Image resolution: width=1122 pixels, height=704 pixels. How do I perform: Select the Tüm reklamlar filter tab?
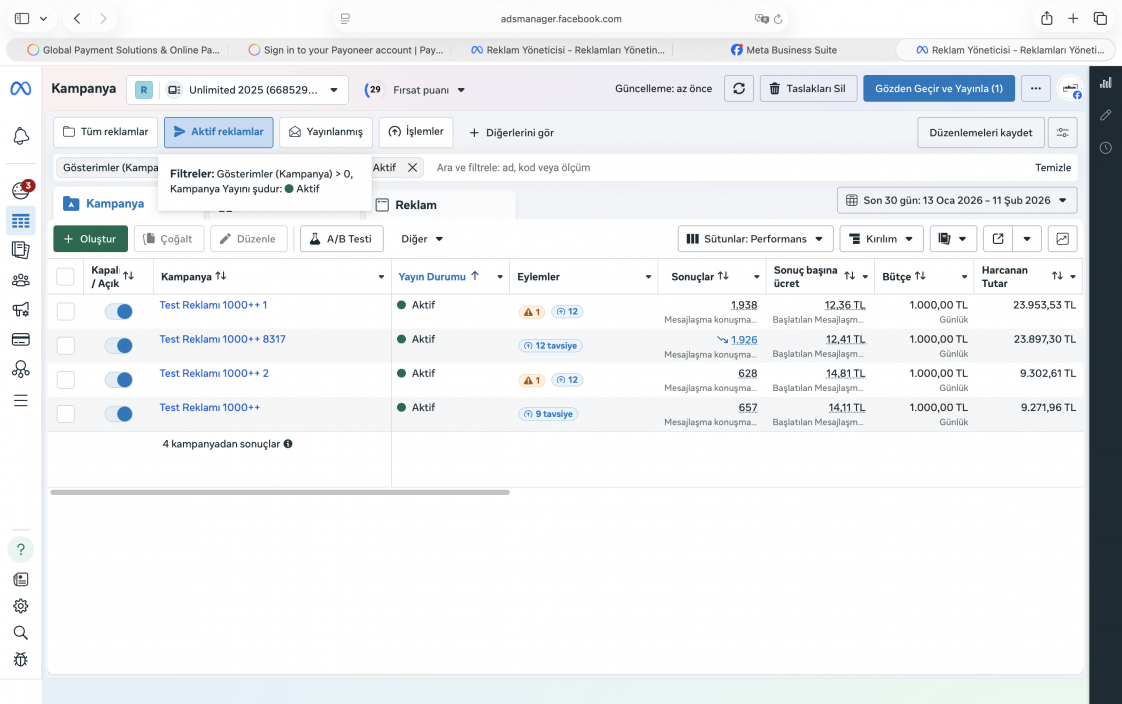105,132
